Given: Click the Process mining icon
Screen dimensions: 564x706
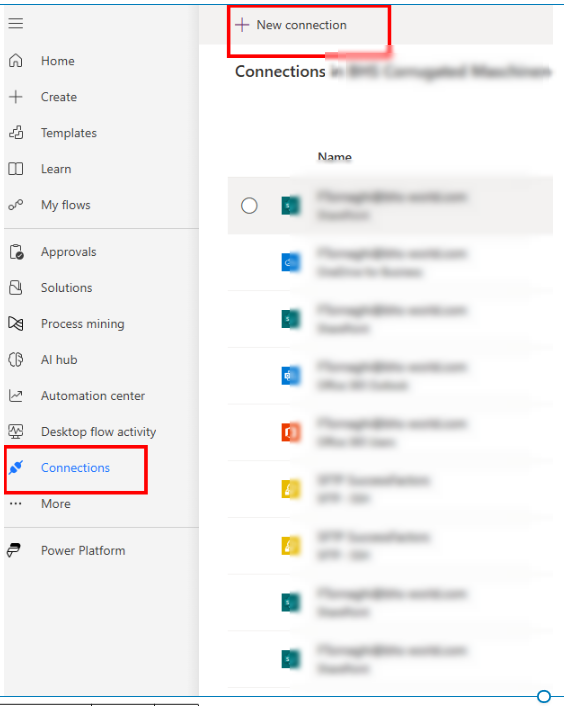Looking at the screenshot, I should 16,323.
